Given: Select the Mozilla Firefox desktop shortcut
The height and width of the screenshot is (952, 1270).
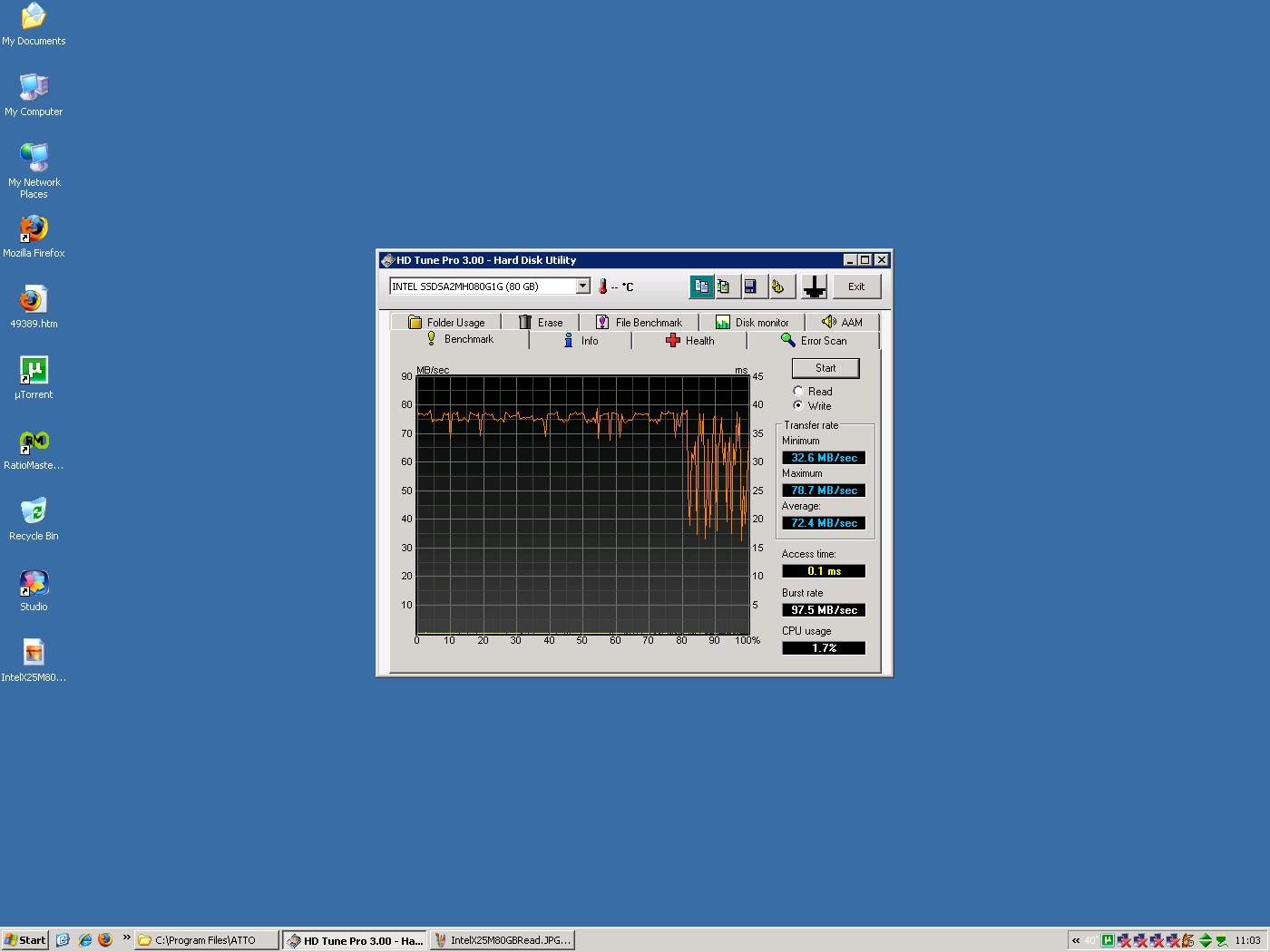Looking at the screenshot, I should pos(34,236).
